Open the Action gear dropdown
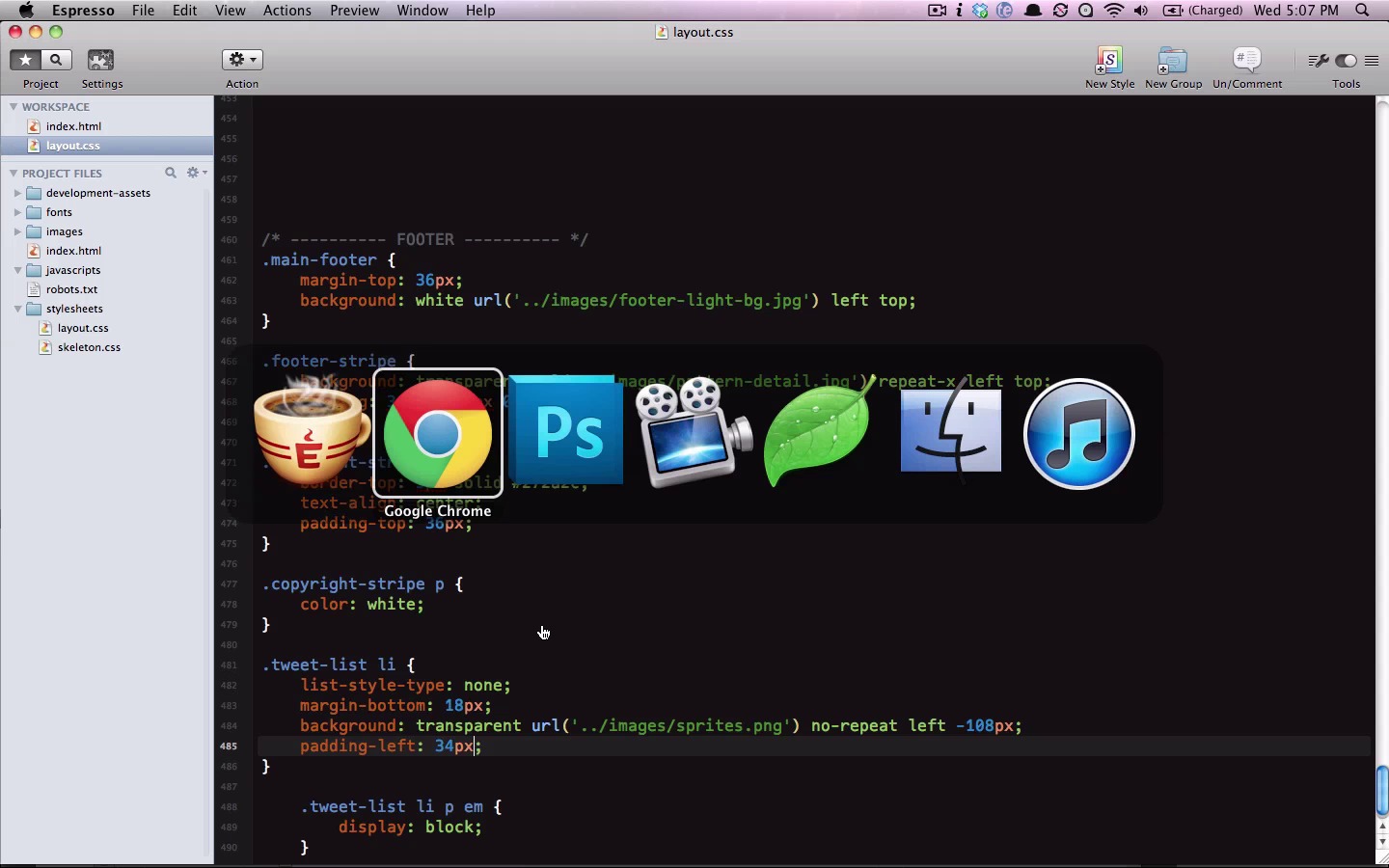 242,60
